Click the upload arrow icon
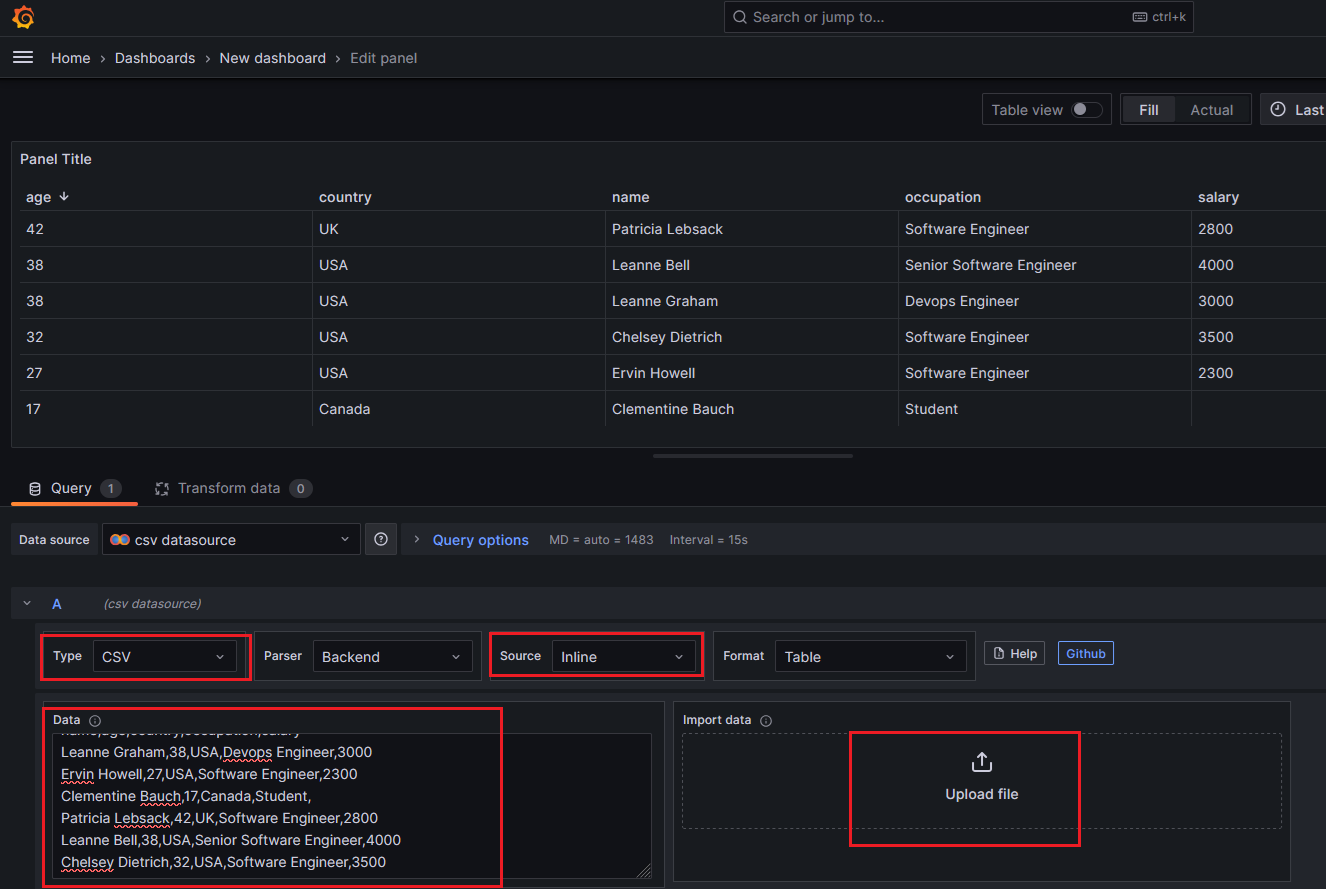Screen dimensions: 1326x889 click(982, 762)
